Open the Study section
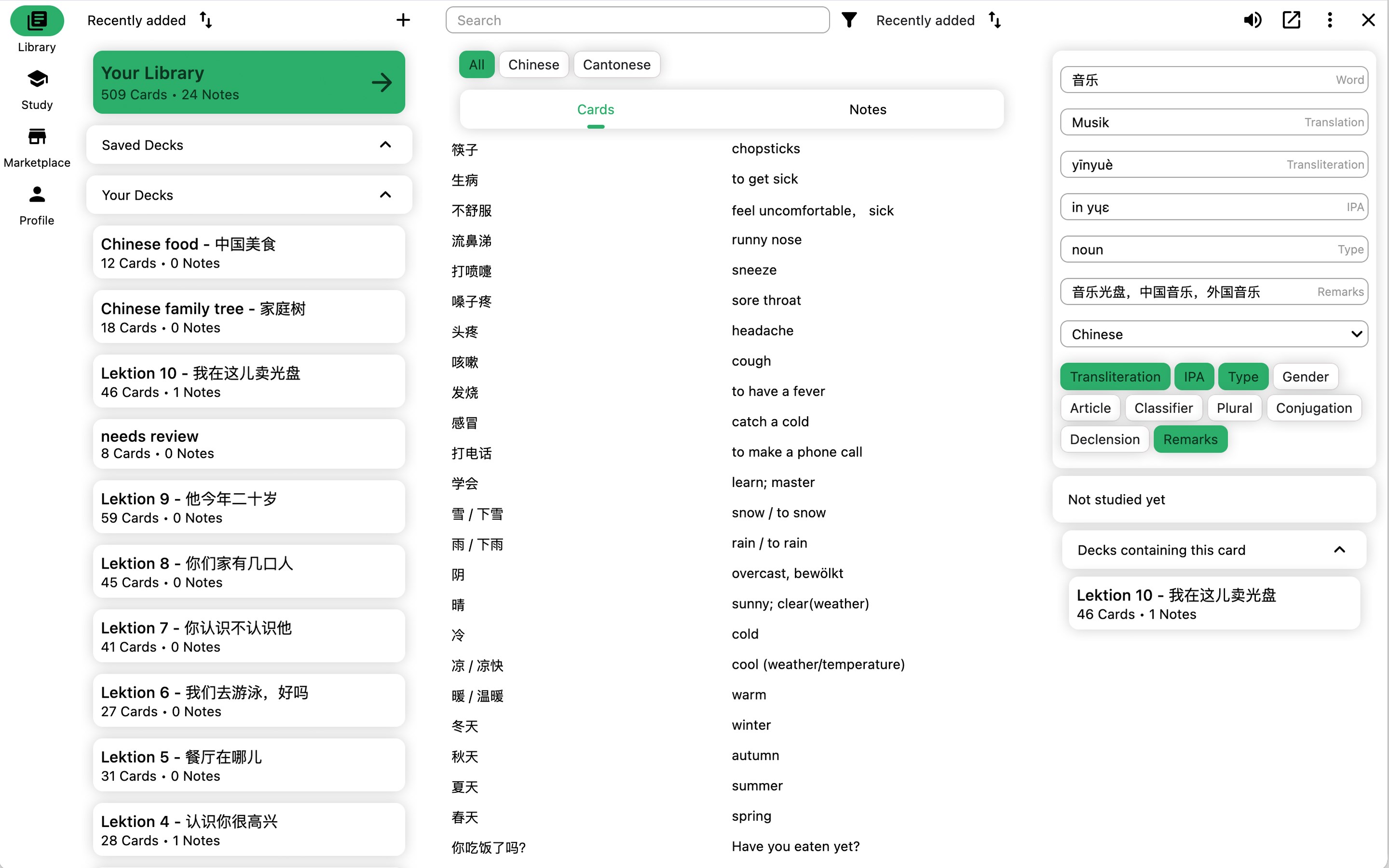Viewport: 1389px width, 868px height. [x=37, y=90]
